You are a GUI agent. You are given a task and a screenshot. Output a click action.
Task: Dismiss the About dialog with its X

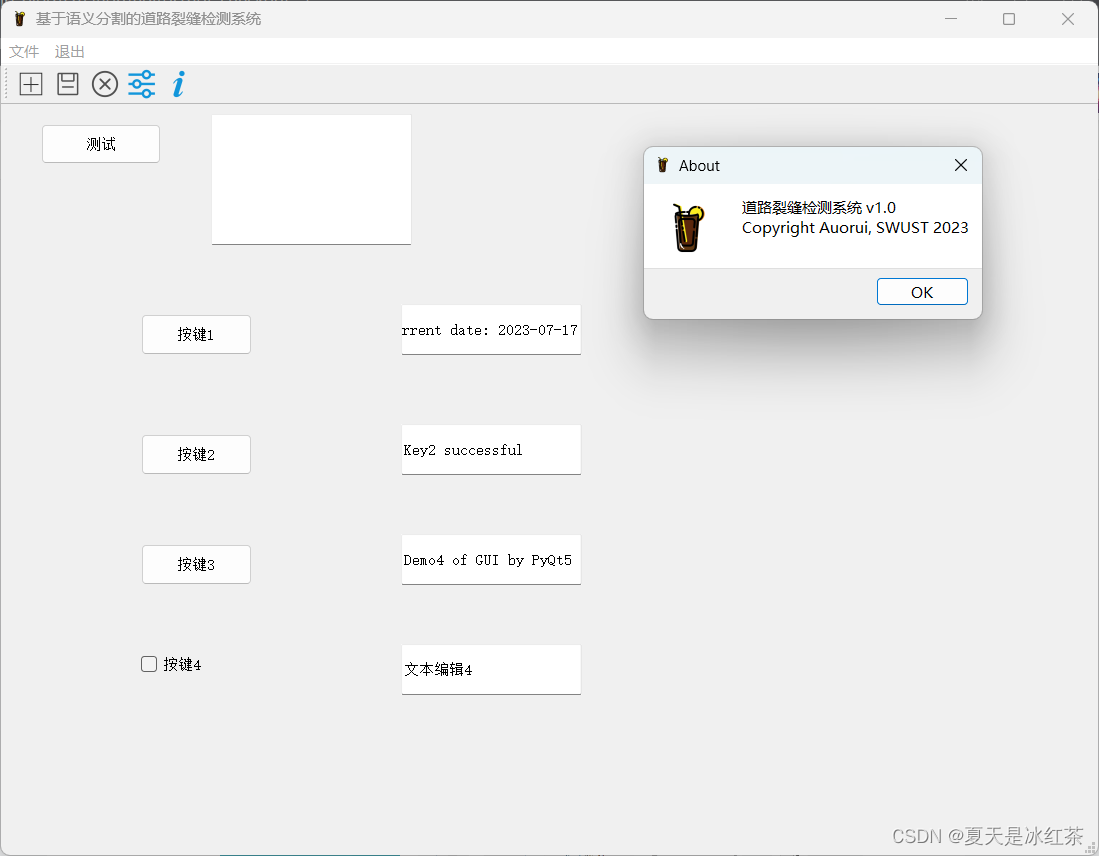coord(960,165)
